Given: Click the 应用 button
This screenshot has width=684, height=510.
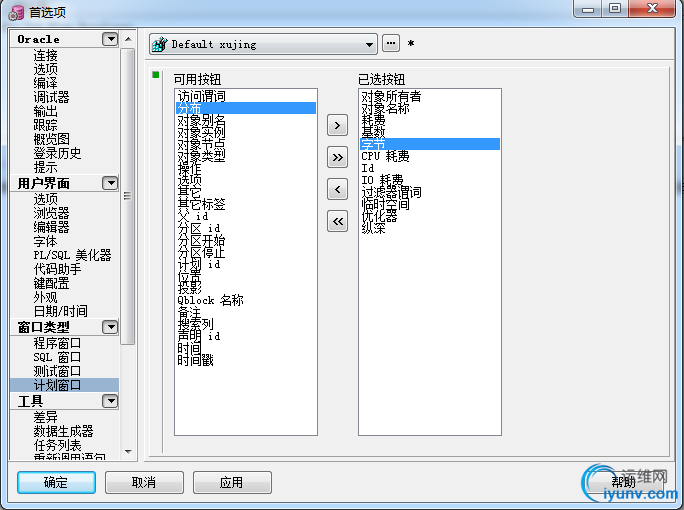Looking at the screenshot, I should coord(232,483).
